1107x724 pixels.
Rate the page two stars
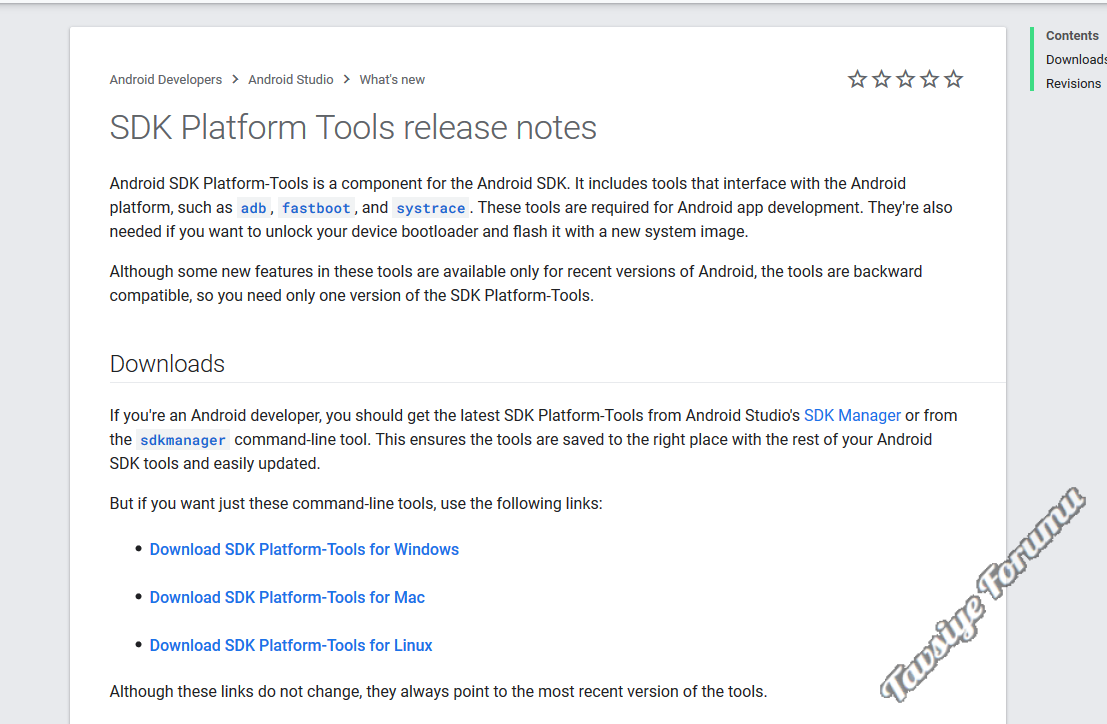881,79
